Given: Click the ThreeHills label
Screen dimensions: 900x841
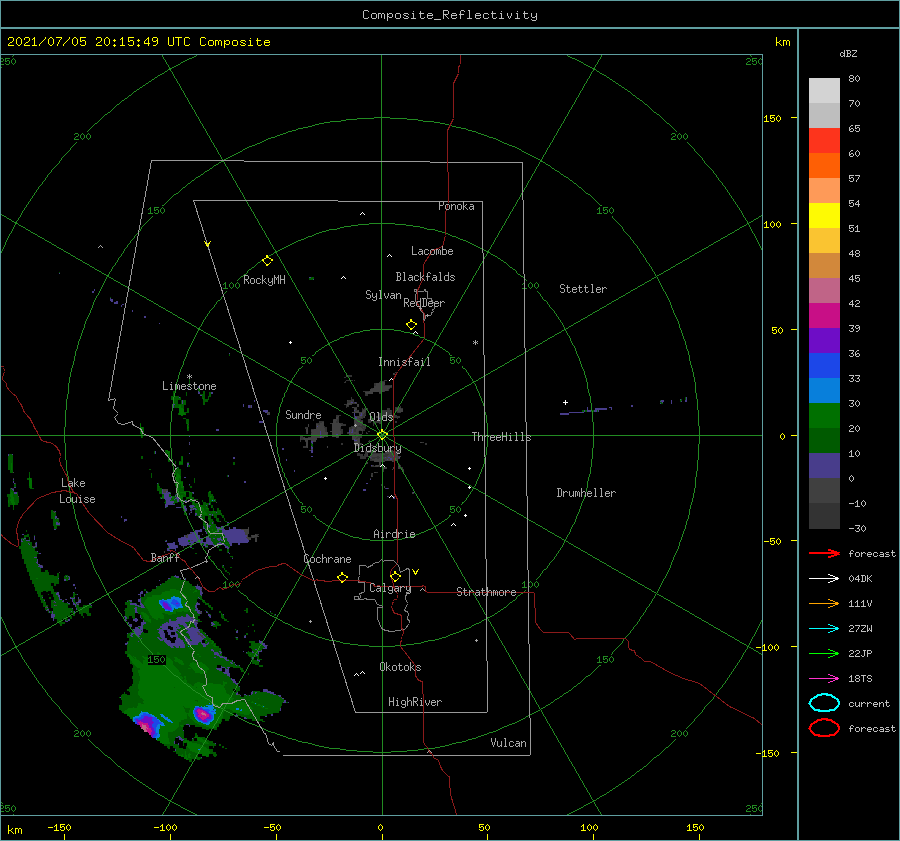Looking at the screenshot, I should [502, 437].
